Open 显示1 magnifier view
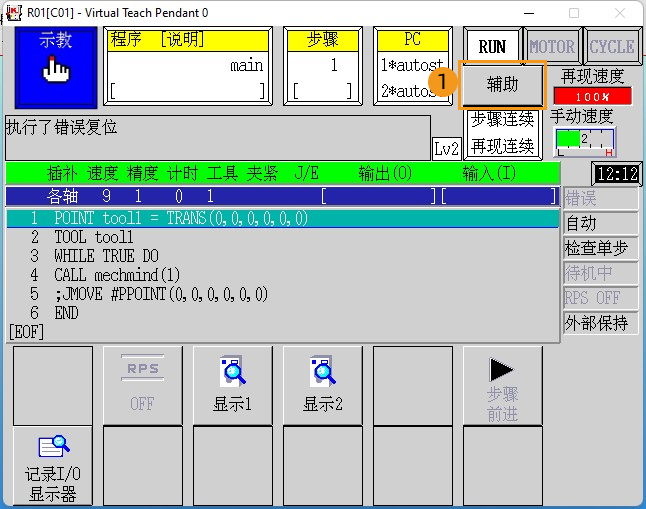 232,385
